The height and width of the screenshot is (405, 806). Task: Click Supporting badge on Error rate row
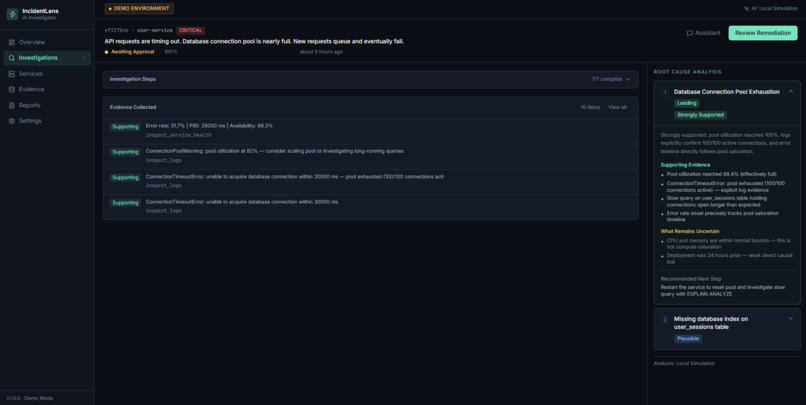tap(125, 126)
